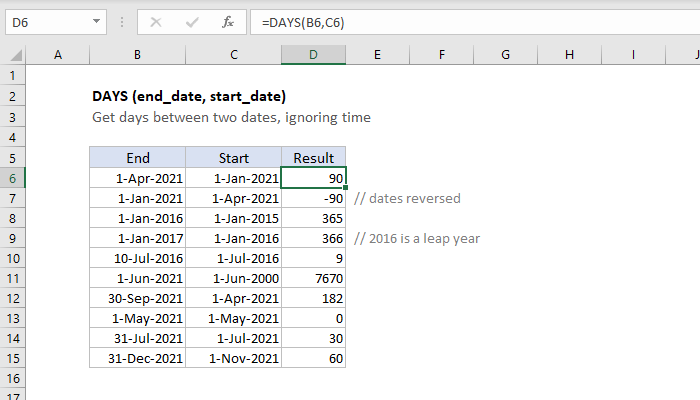The height and width of the screenshot is (400, 700).
Task: Select column B header
Action: pyautogui.click(x=138, y=55)
